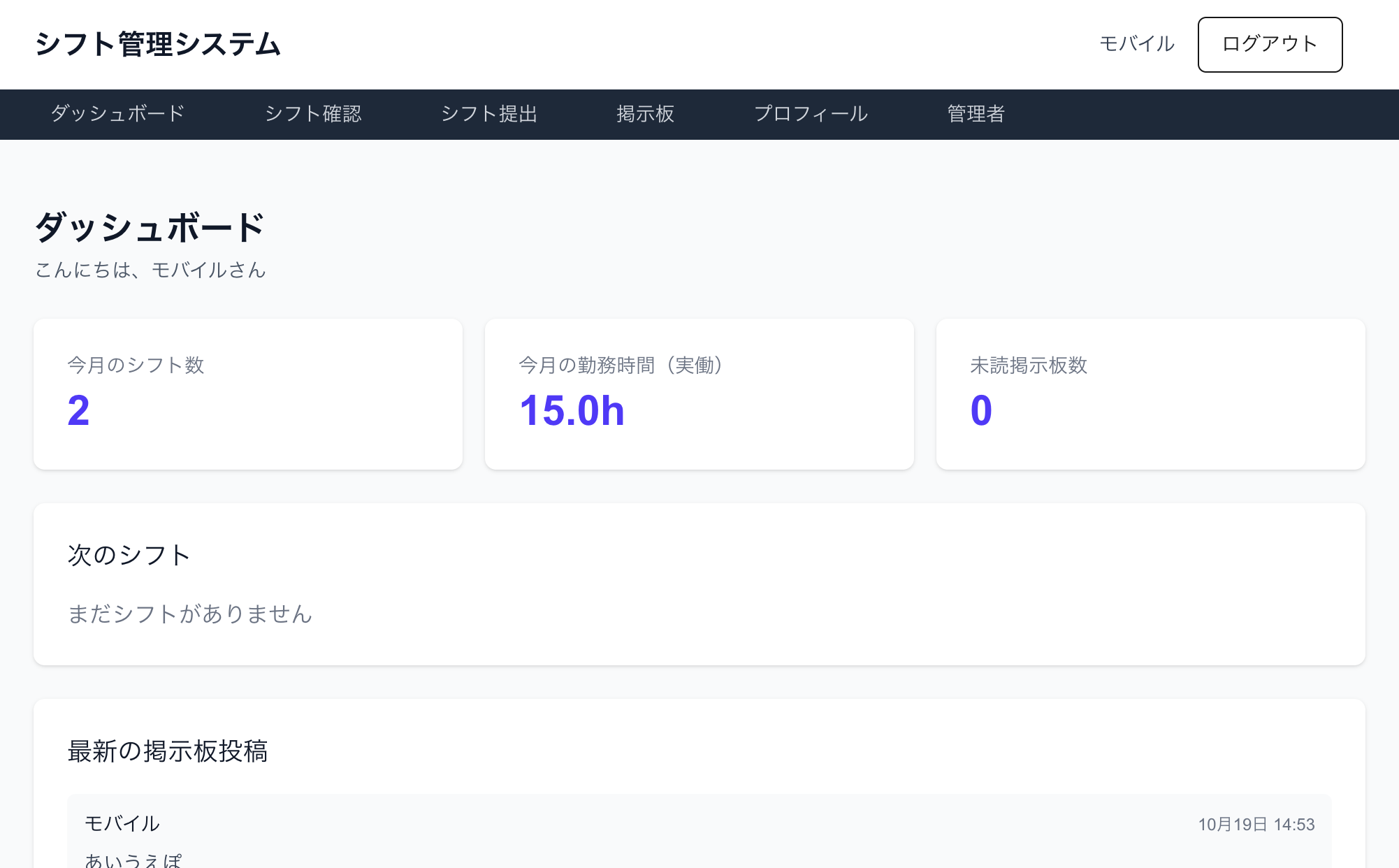The image size is (1399, 868).
Task: Switch to the 管理者 tab
Action: [x=976, y=114]
